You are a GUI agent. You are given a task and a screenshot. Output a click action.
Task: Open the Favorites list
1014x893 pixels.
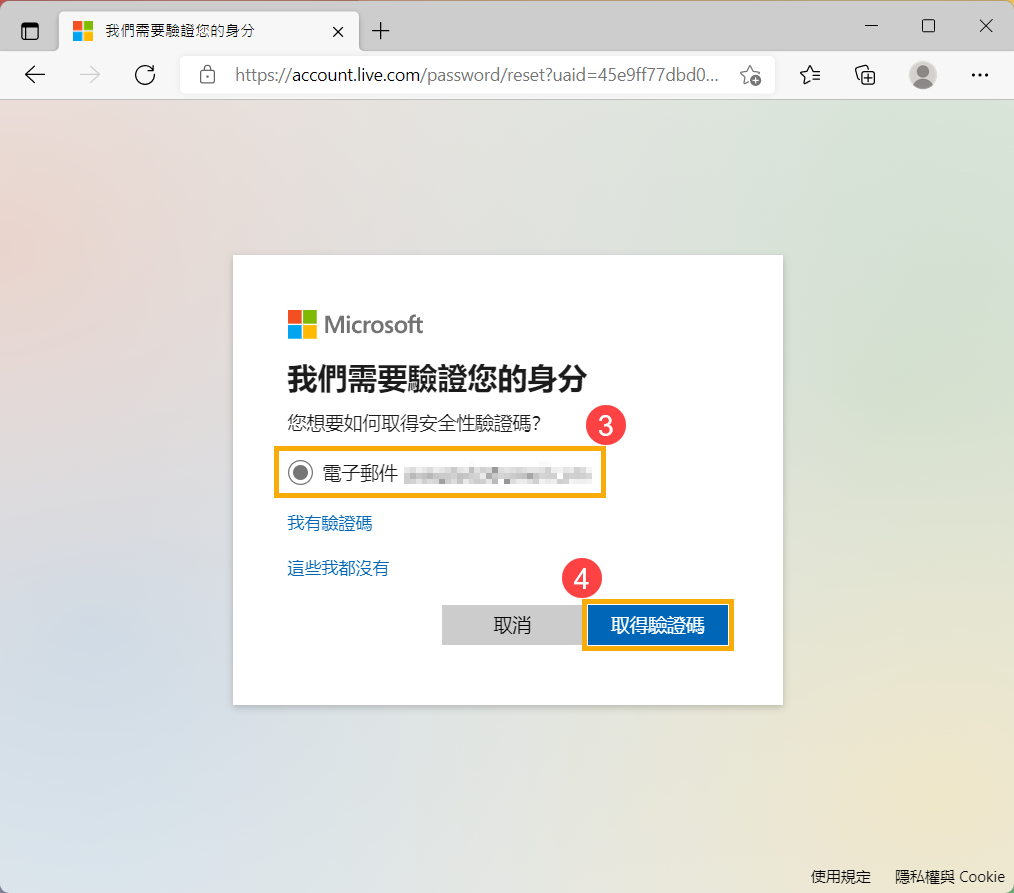pos(810,75)
